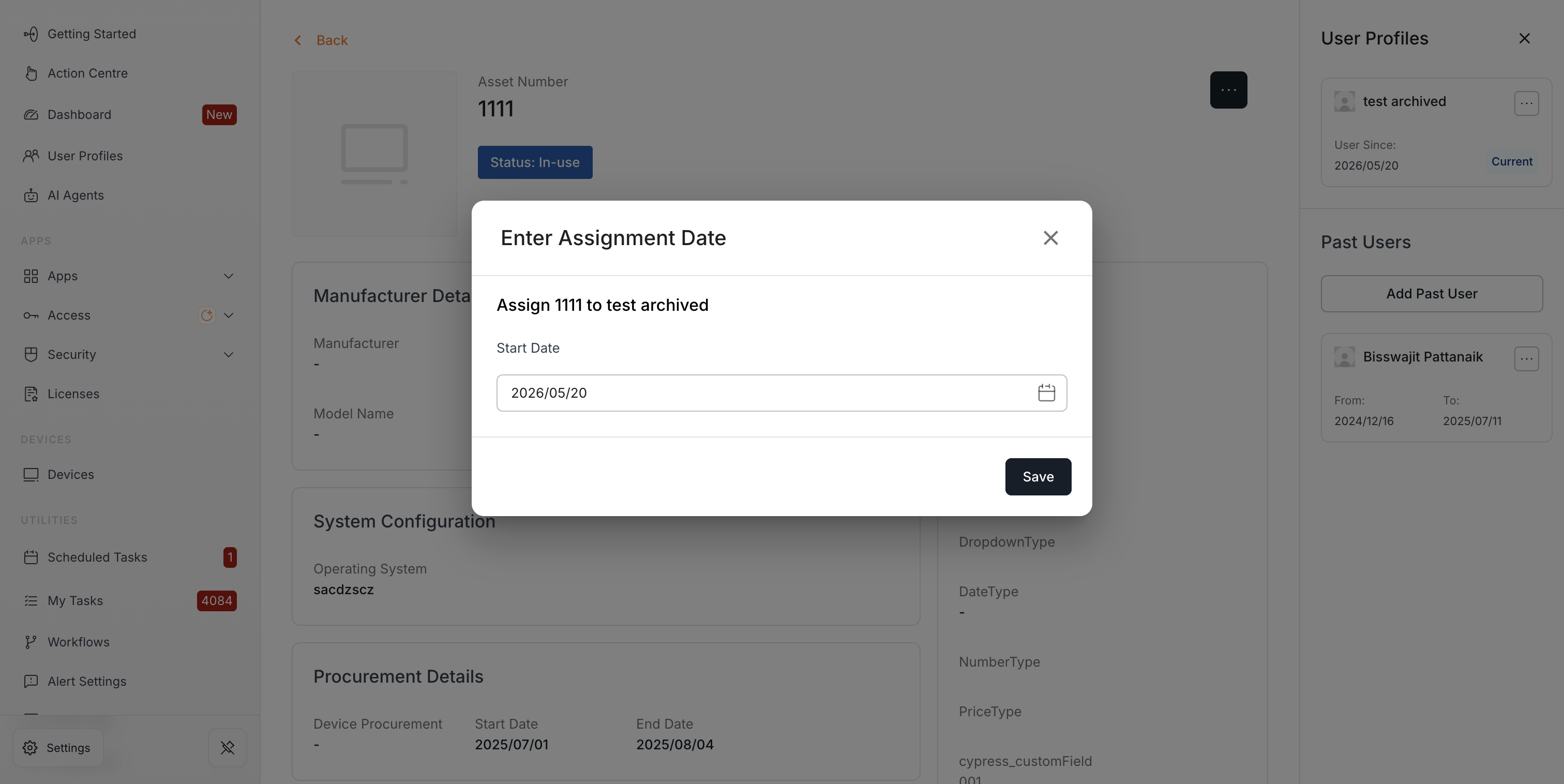Click the 4084 My Tasks count badge

(x=217, y=601)
